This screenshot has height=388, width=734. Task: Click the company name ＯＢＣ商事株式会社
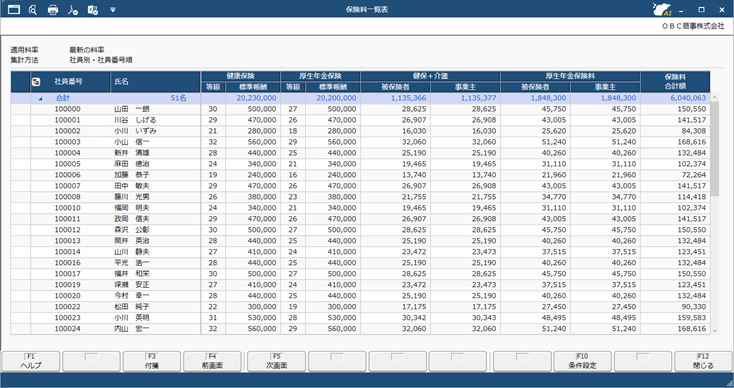[x=693, y=27]
